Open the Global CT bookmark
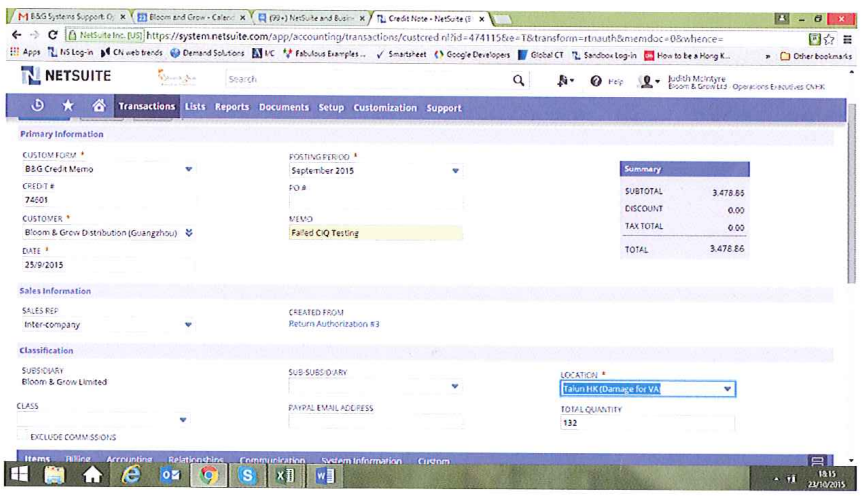861x496 pixels. [x=541, y=55]
